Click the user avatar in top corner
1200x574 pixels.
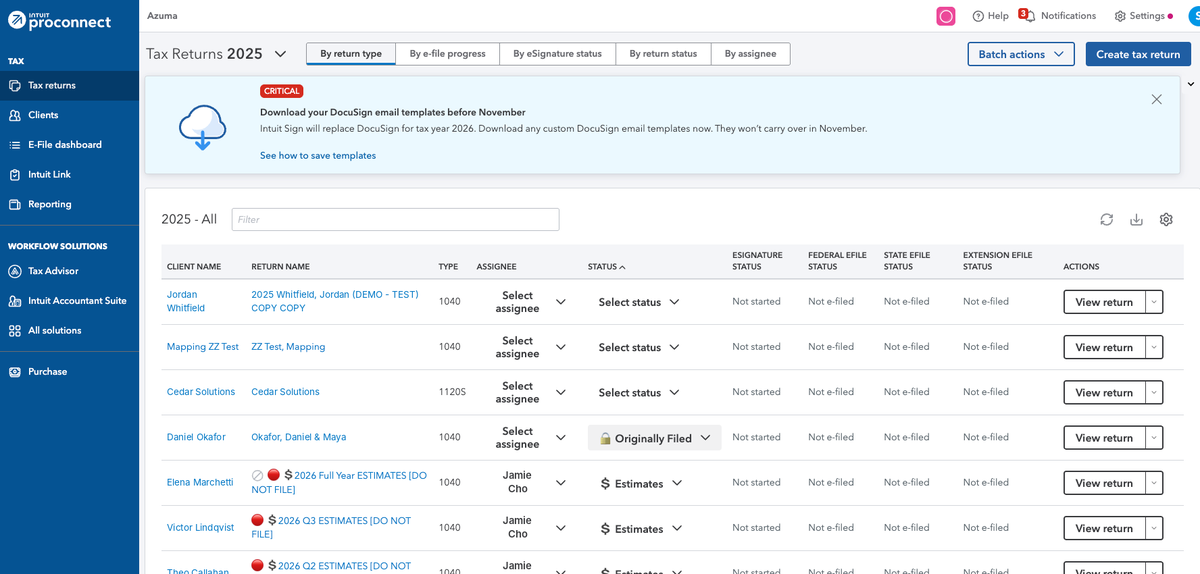1194,16
